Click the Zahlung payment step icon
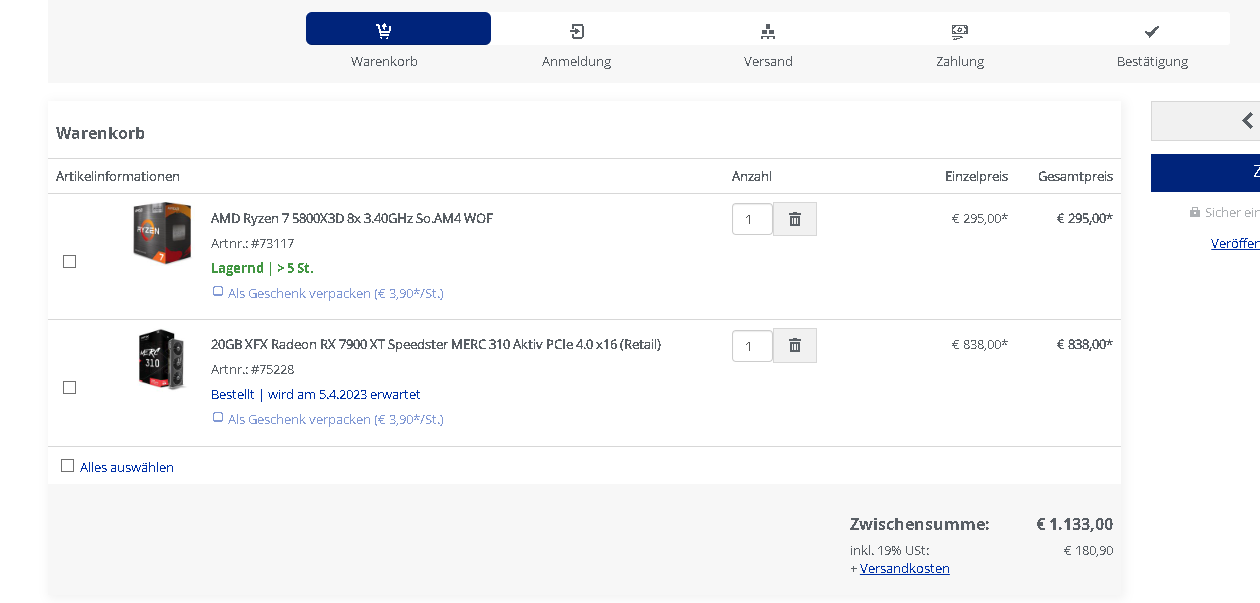Viewport: 1260px width, 603px height. (x=960, y=31)
